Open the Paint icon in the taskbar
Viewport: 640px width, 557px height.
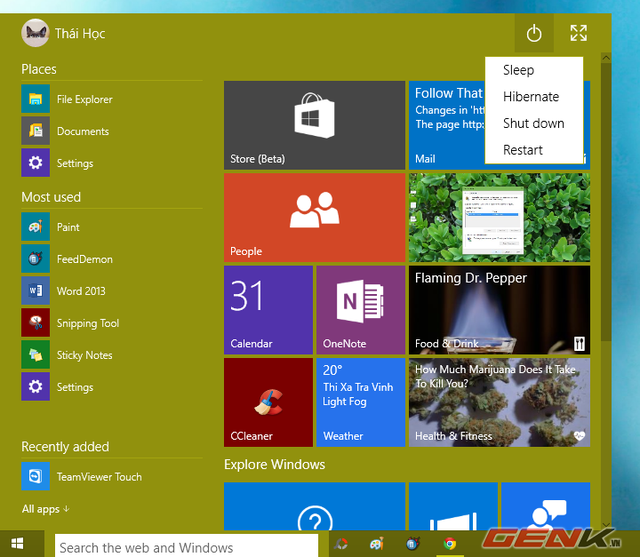click(x=377, y=544)
